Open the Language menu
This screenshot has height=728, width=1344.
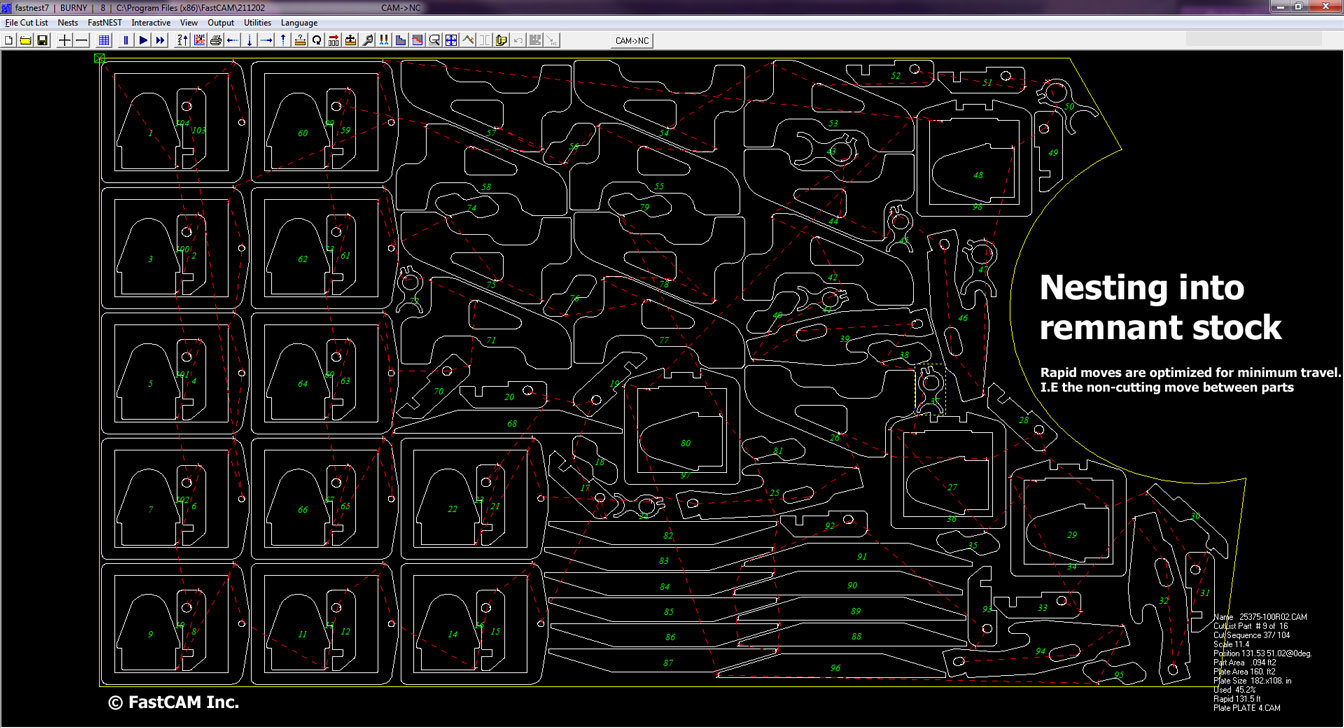click(299, 22)
